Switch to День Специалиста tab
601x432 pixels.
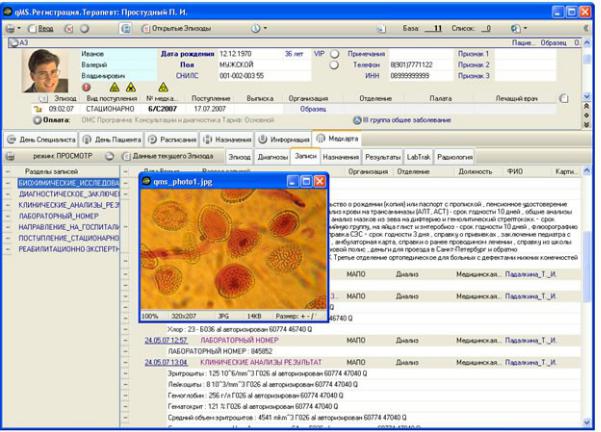[x=41, y=140]
